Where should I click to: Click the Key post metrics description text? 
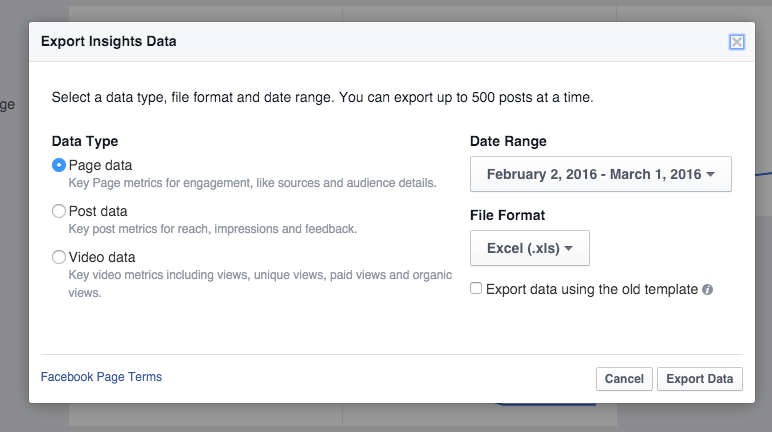point(213,229)
